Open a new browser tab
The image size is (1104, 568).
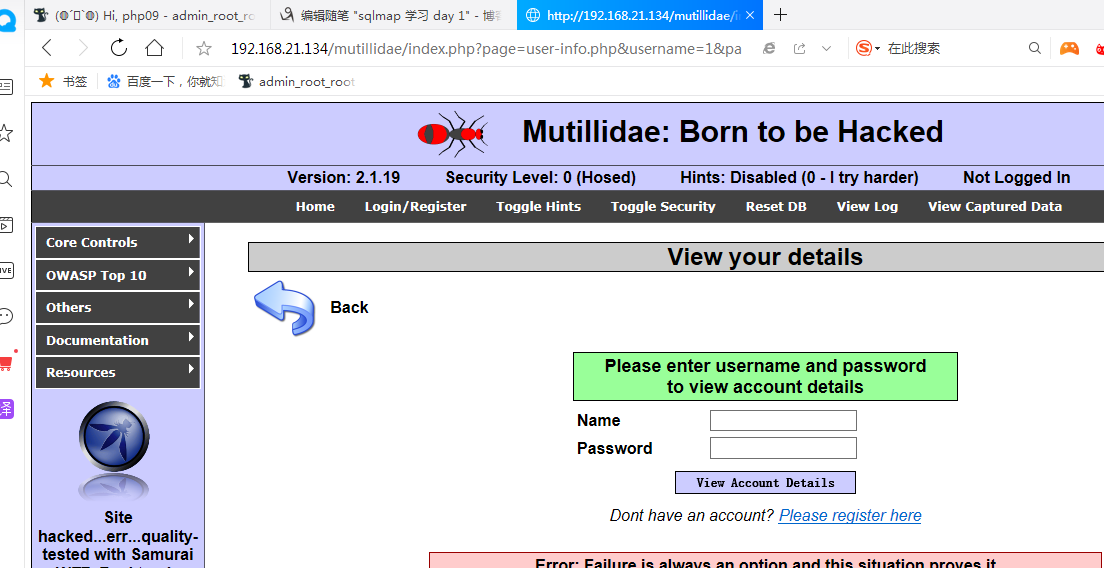[780, 15]
